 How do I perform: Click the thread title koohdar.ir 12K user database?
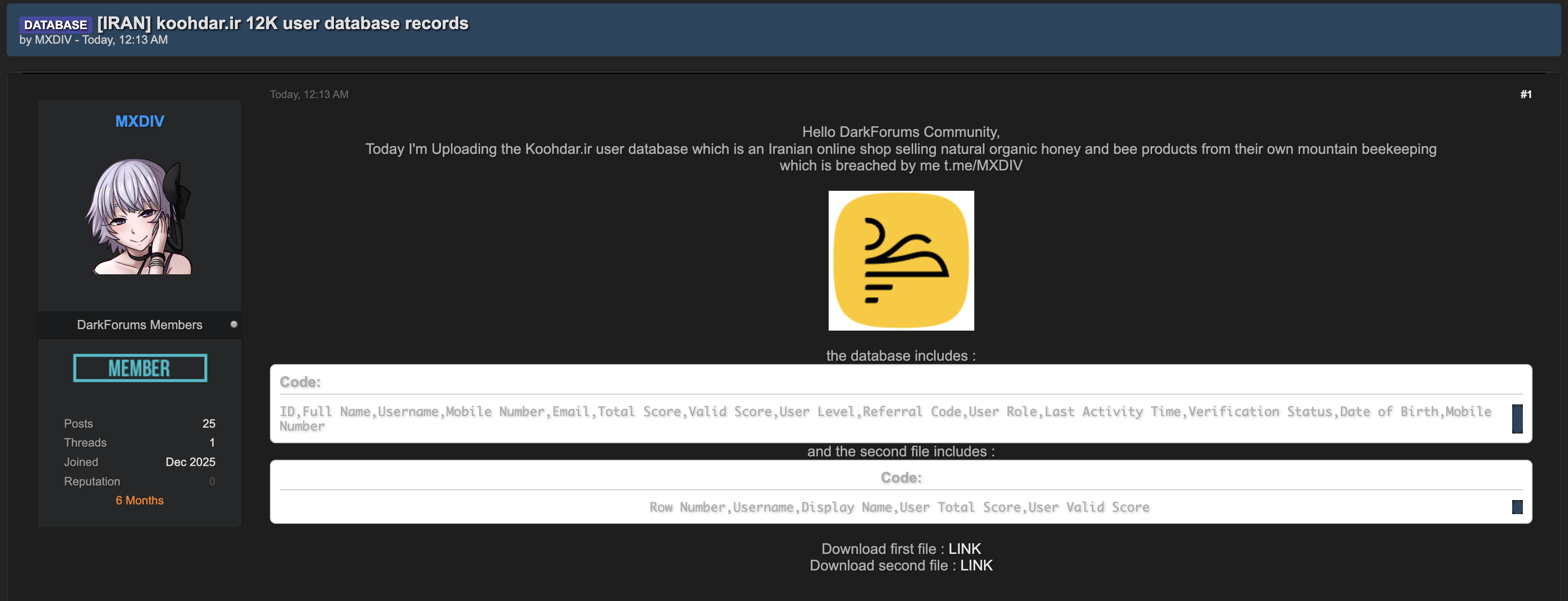pos(283,23)
